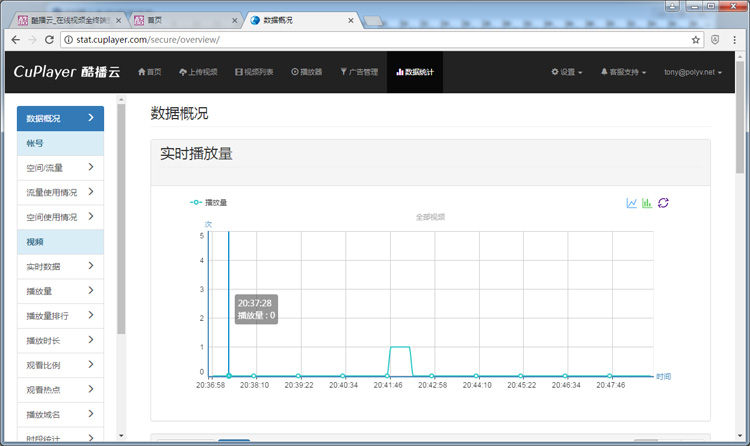Open the 设置 dropdown menu

coord(567,72)
